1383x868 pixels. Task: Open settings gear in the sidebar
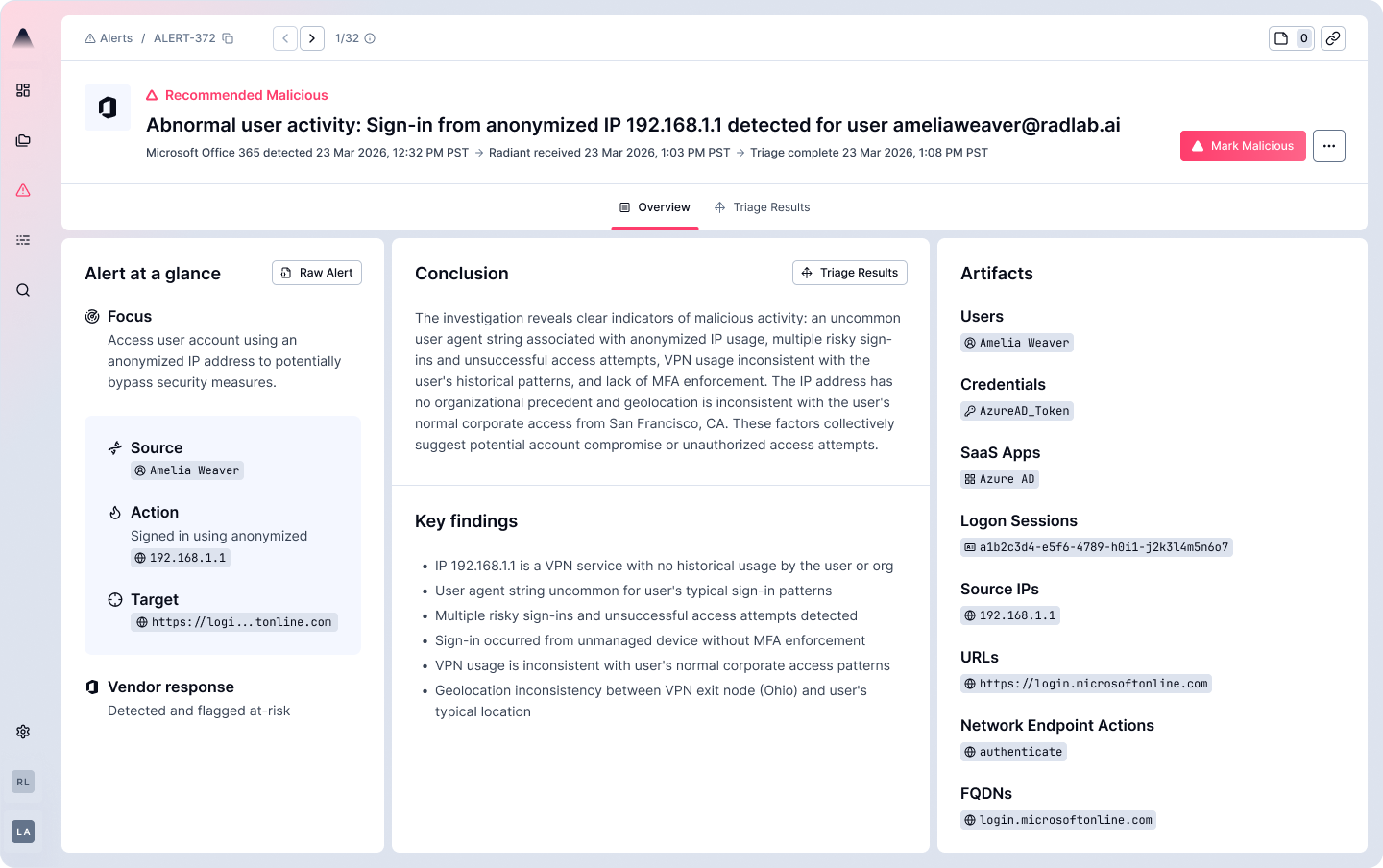[x=23, y=732]
